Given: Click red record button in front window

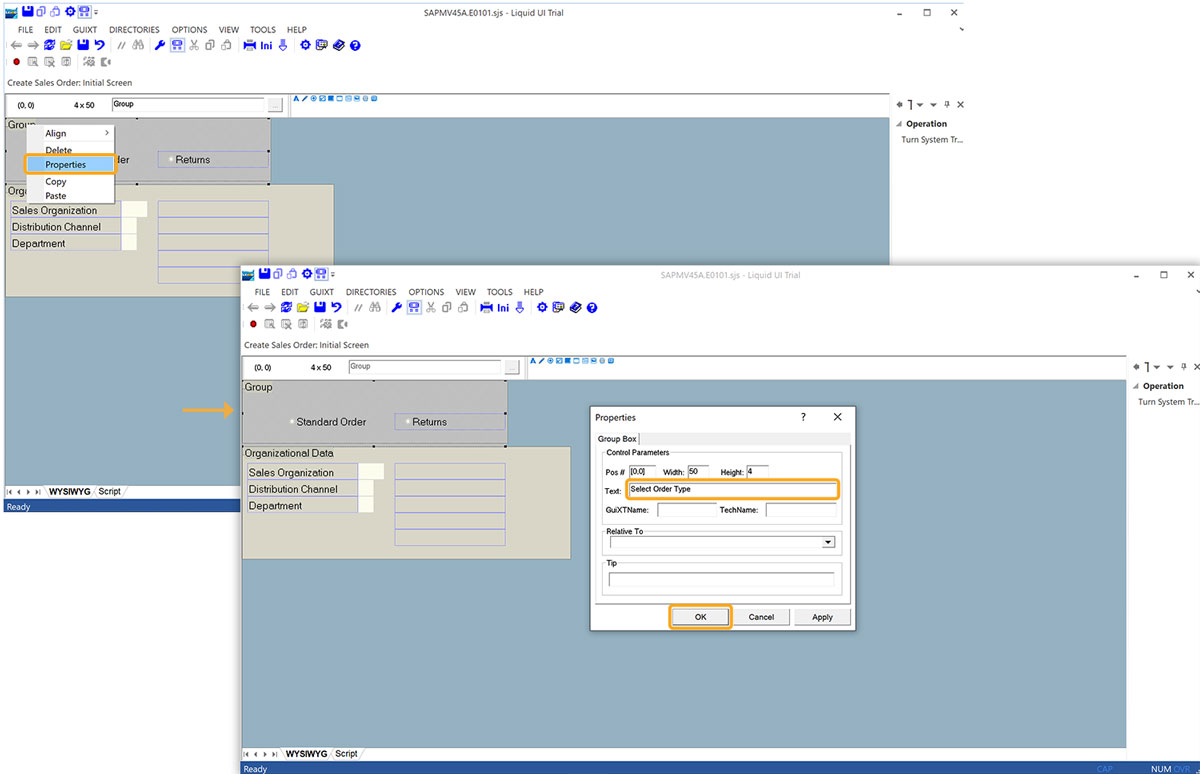Looking at the screenshot, I should click(x=253, y=324).
